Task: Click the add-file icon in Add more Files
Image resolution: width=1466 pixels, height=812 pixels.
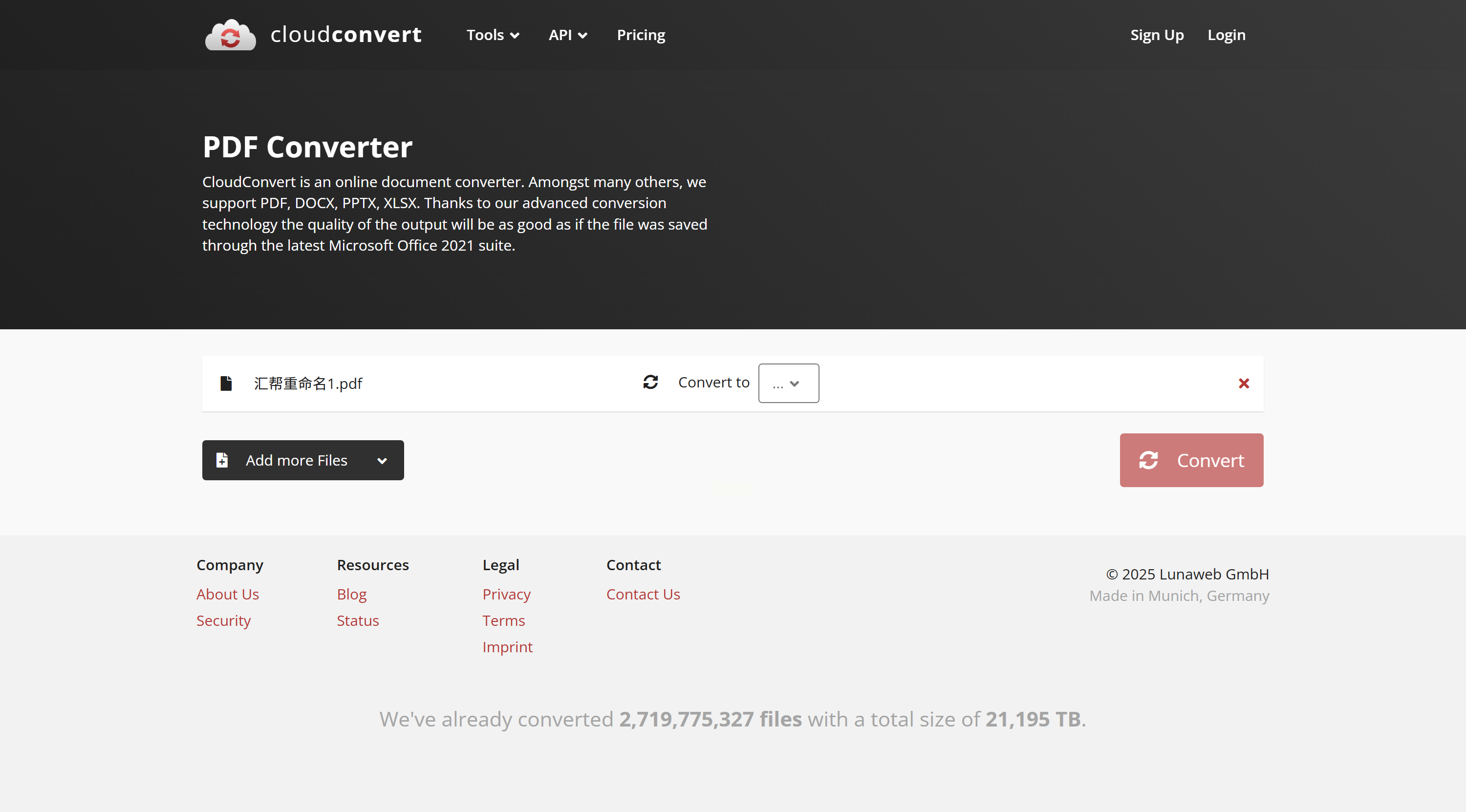Action: point(222,460)
